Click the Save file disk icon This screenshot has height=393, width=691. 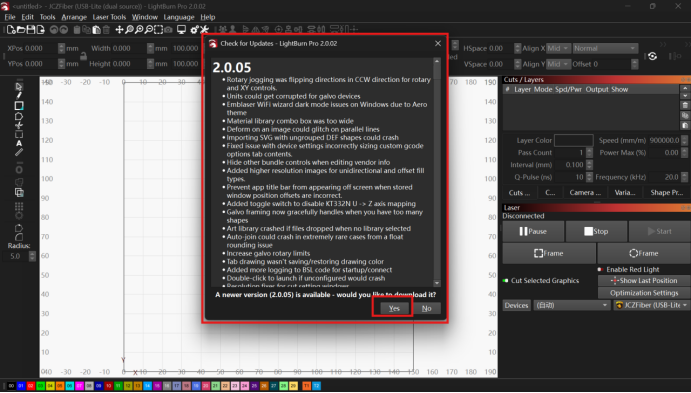[30, 30]
